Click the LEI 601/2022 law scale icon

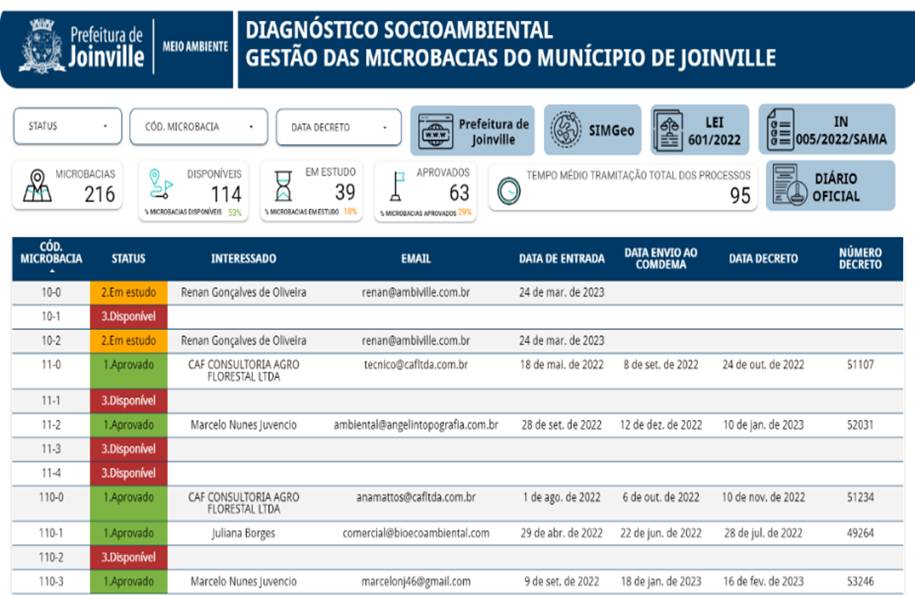pos(668,130)
